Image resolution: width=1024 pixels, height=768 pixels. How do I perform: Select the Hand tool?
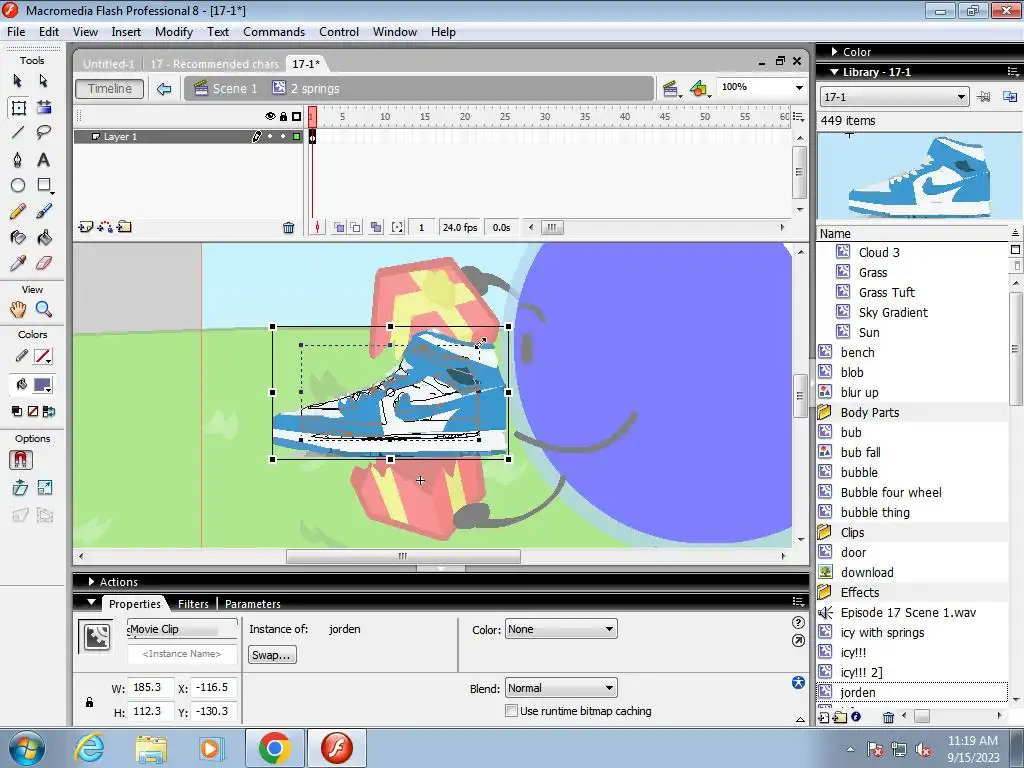click(18, 309)
